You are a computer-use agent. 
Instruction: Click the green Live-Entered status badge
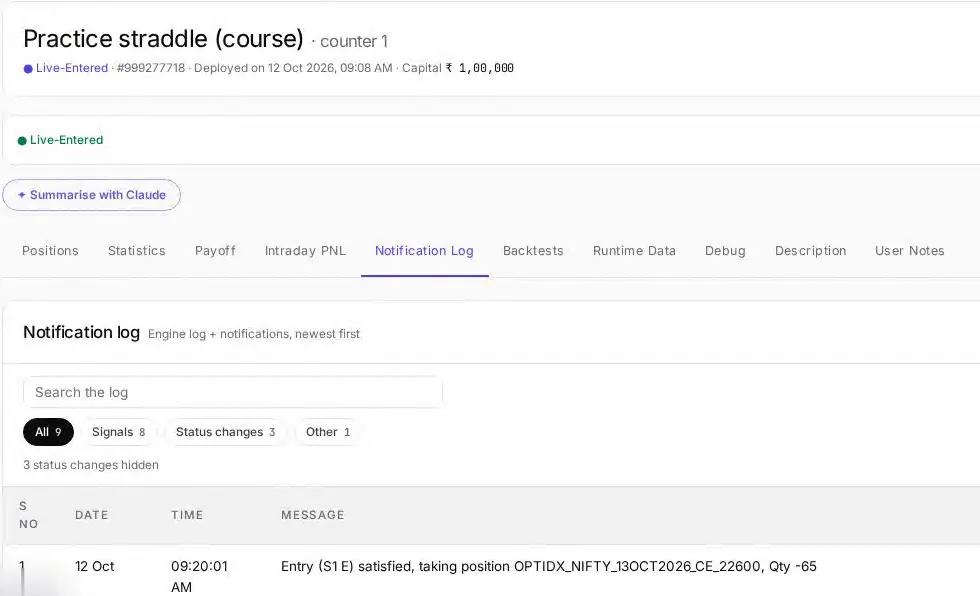[x=61, y=140]
